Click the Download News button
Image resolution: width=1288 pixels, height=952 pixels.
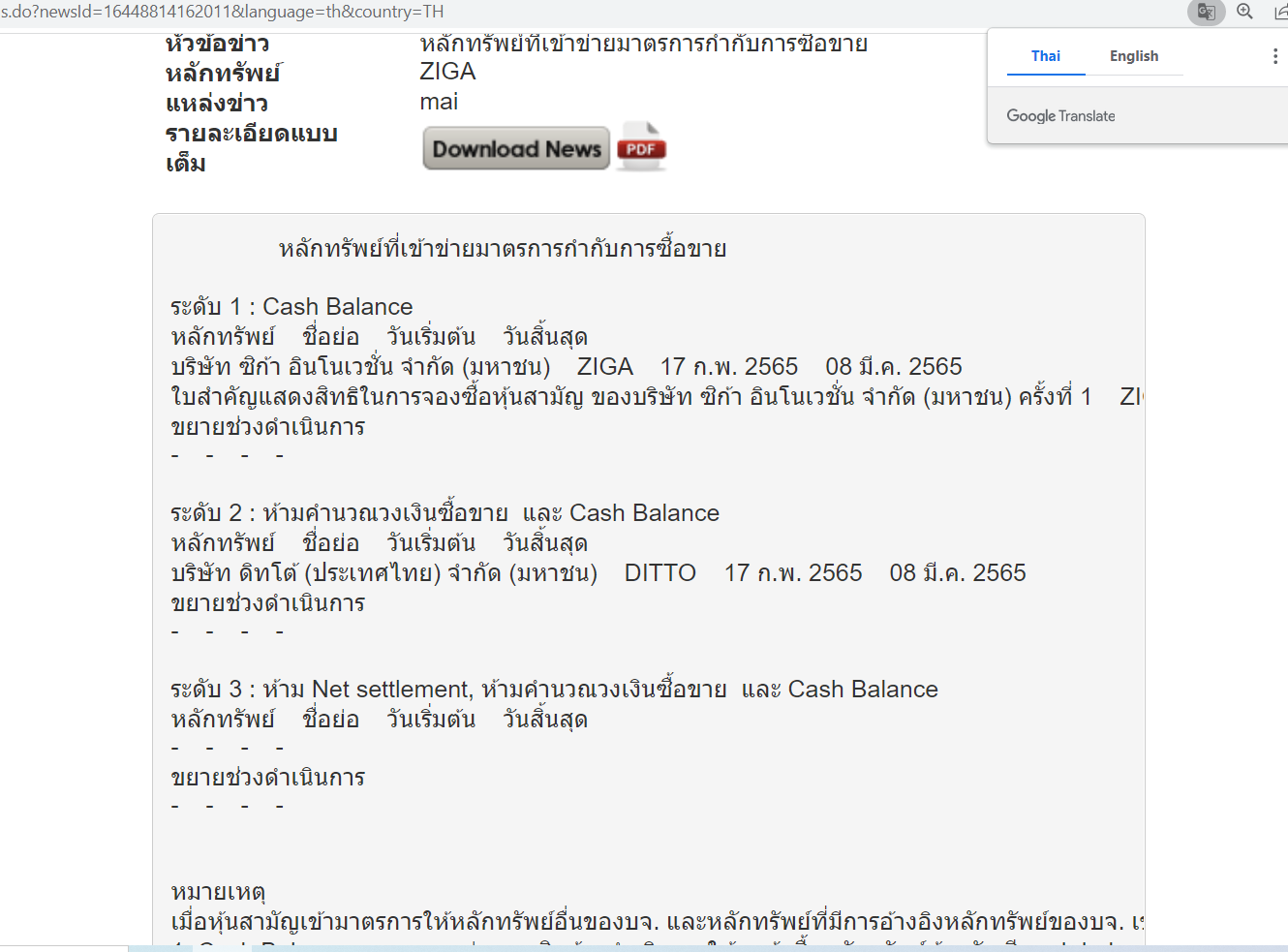point(516,148)
